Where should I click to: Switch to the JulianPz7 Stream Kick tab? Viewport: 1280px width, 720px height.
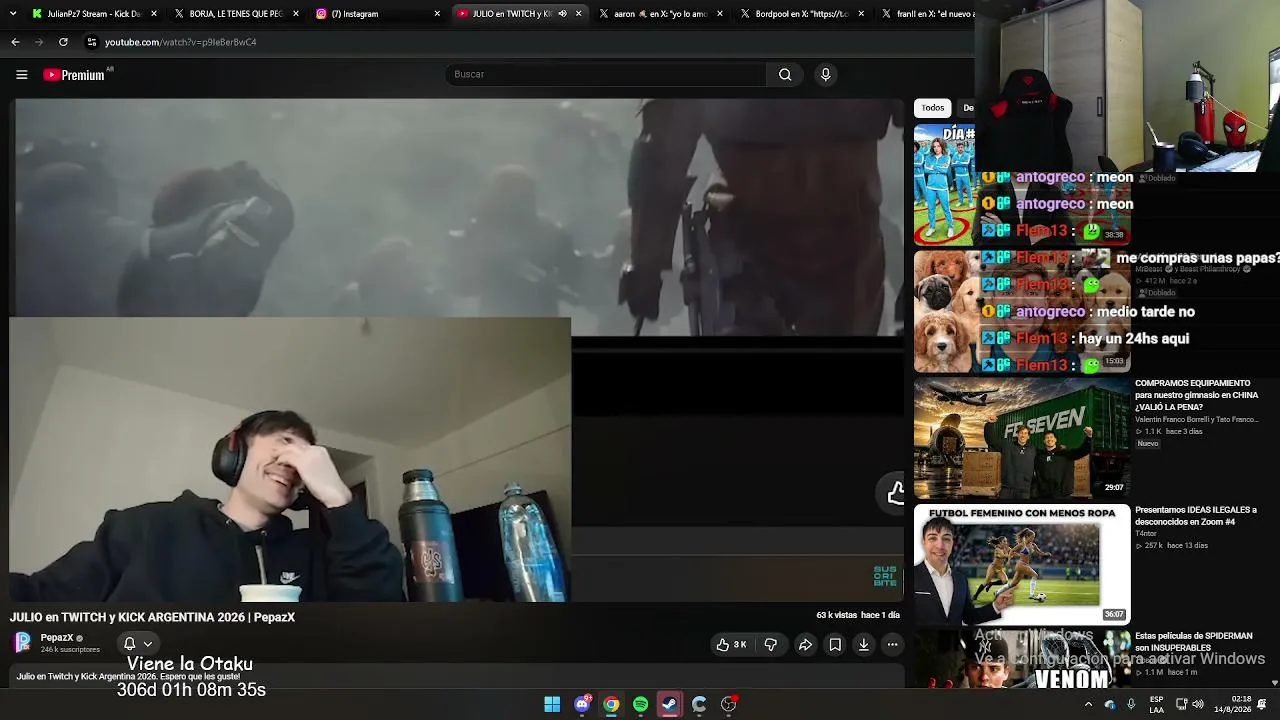[94, 14]
